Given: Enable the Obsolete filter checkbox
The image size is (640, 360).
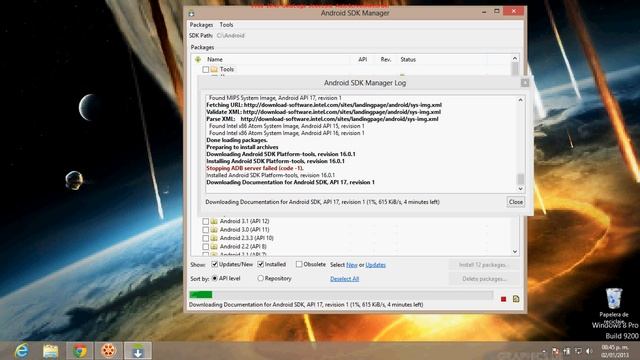Looking at the screenshot, I should [x=299, y=264].
